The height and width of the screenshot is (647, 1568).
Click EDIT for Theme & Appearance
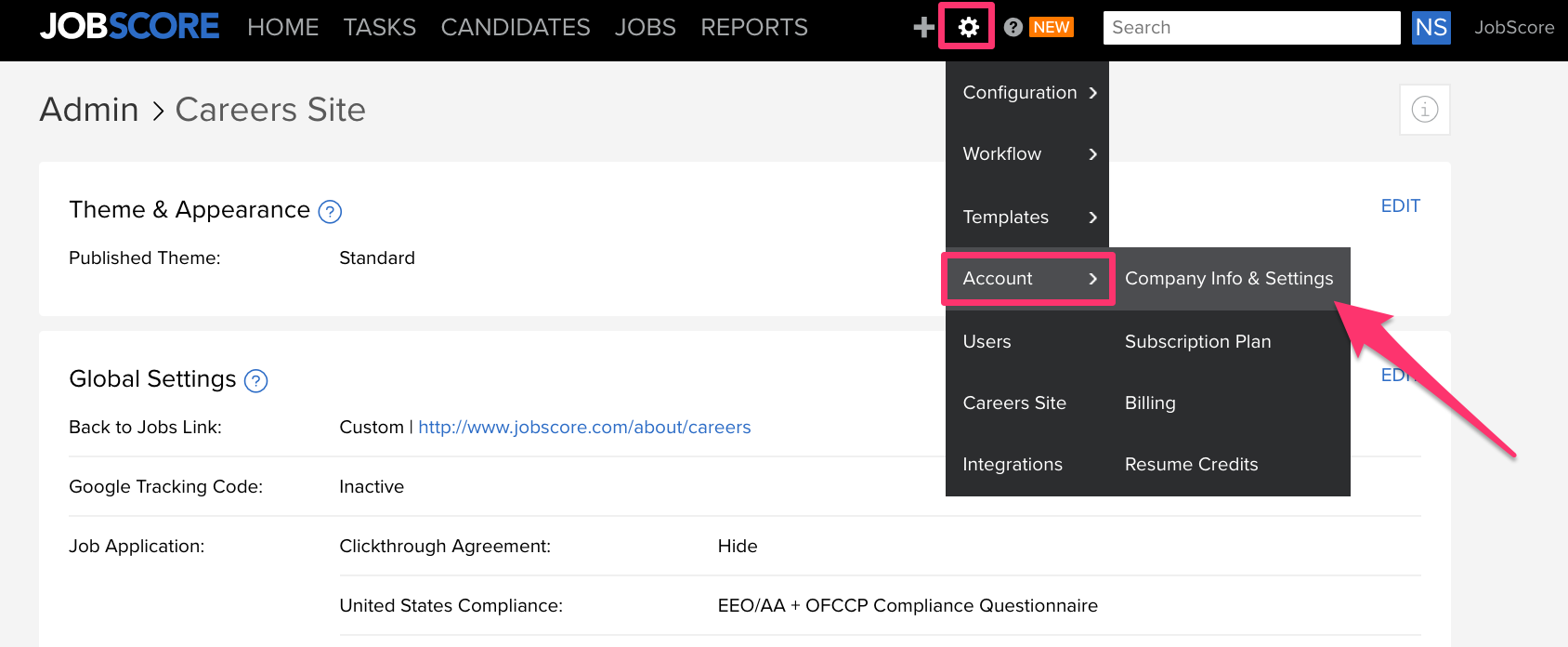pyautogui.click(x=1401, y=206)
